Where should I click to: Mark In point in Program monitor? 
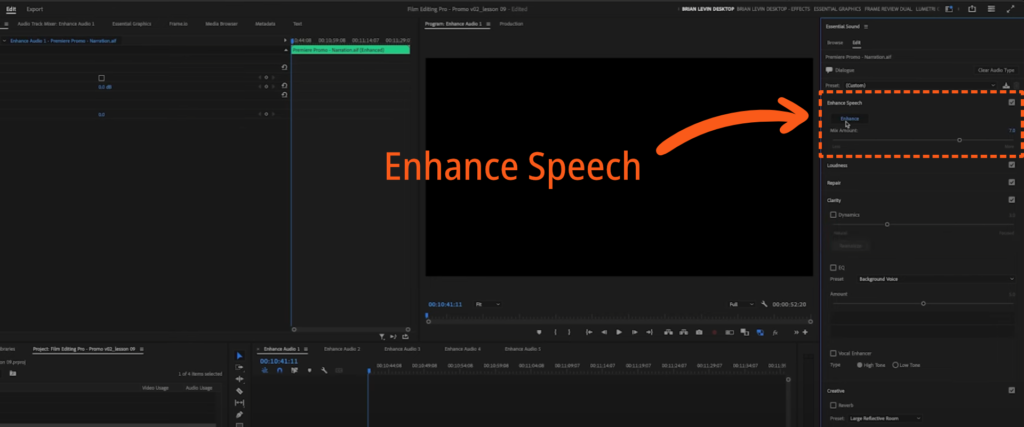coord(555,332)
